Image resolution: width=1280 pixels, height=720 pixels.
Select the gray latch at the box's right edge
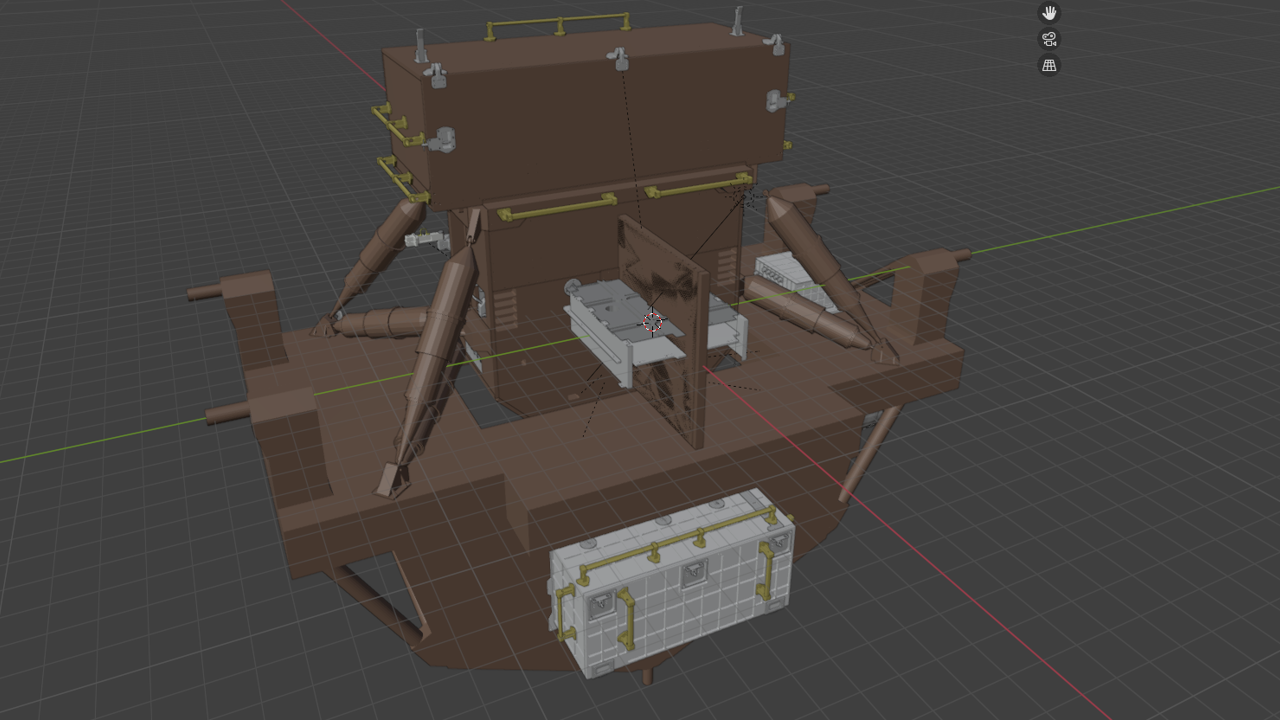click(777, 100)
